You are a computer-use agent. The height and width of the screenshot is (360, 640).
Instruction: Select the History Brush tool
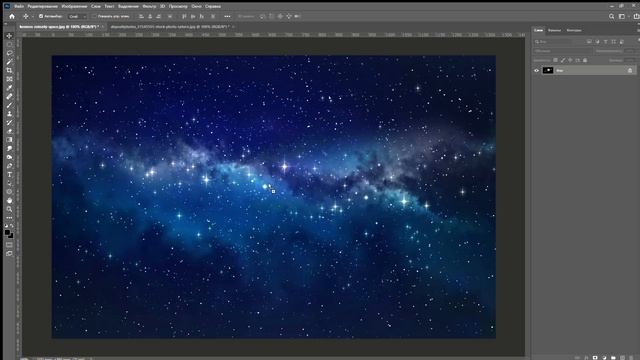tap(9, 122)
